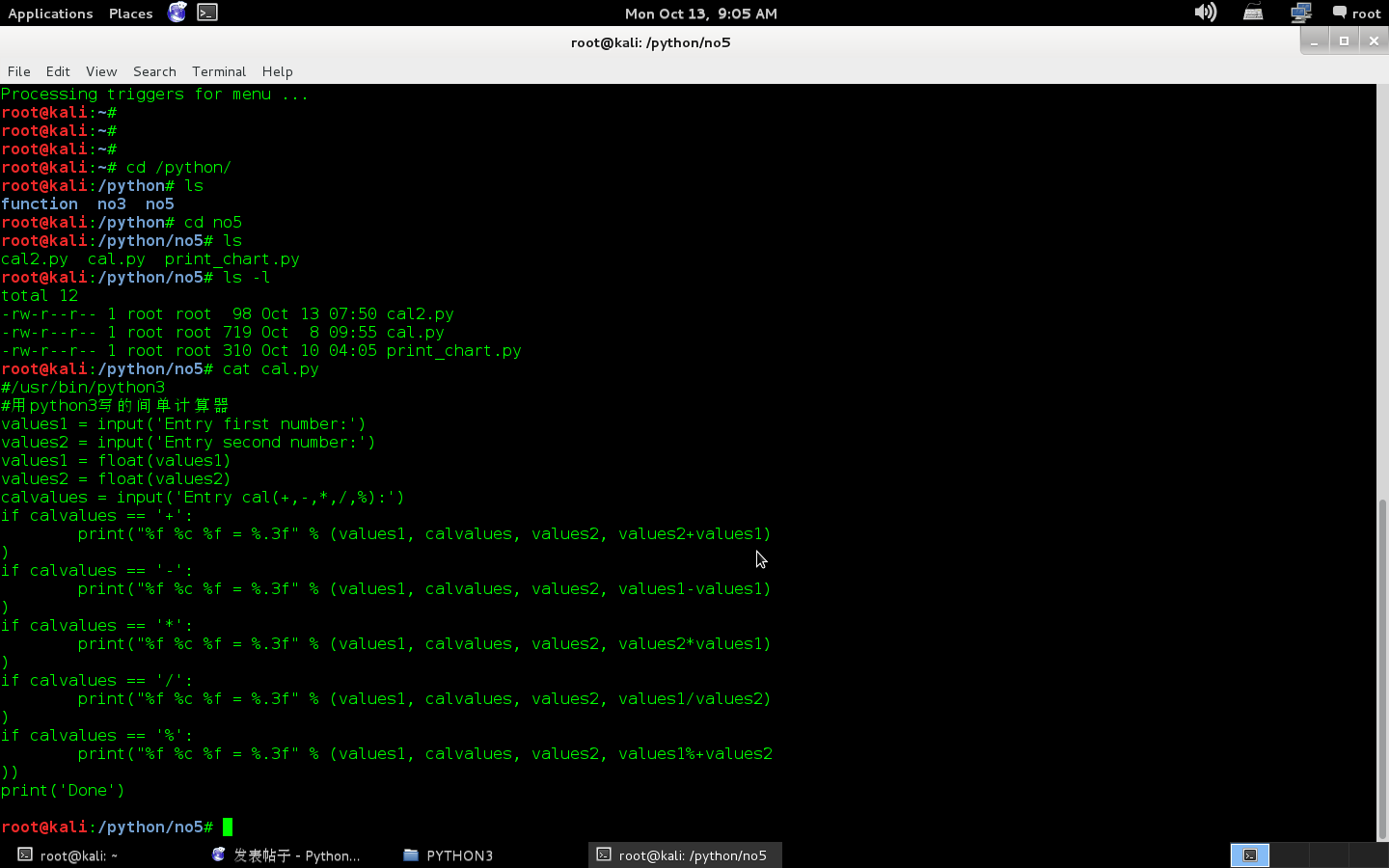Open the chat notification icon near root
Image resolution: width=1389 pixels, height=868 pixels.
(1340, 13)
